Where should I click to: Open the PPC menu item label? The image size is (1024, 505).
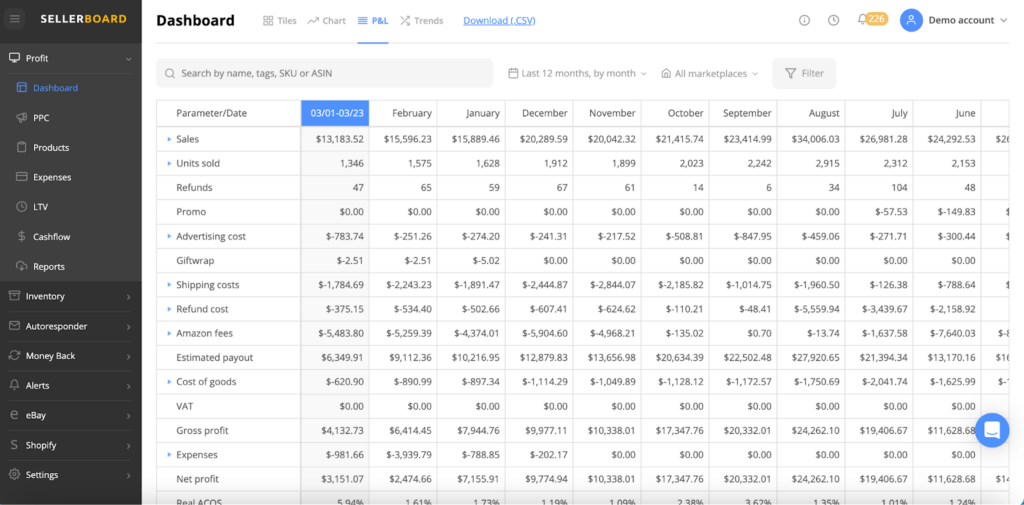[41, 118]
